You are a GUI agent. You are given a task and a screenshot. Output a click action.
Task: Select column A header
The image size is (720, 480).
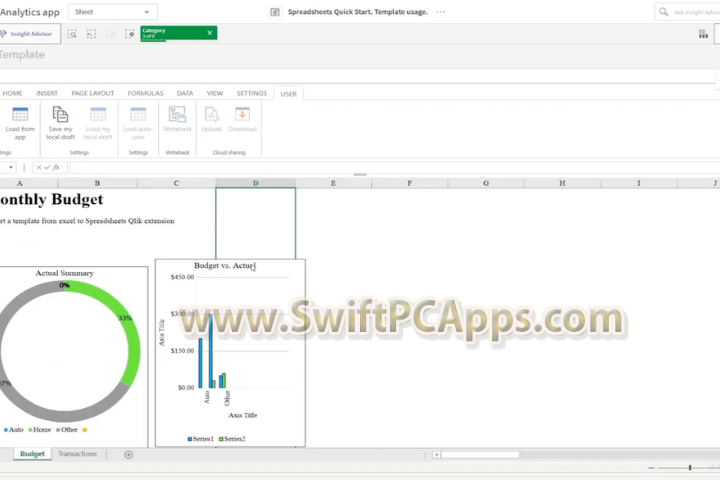click(19, 183)
